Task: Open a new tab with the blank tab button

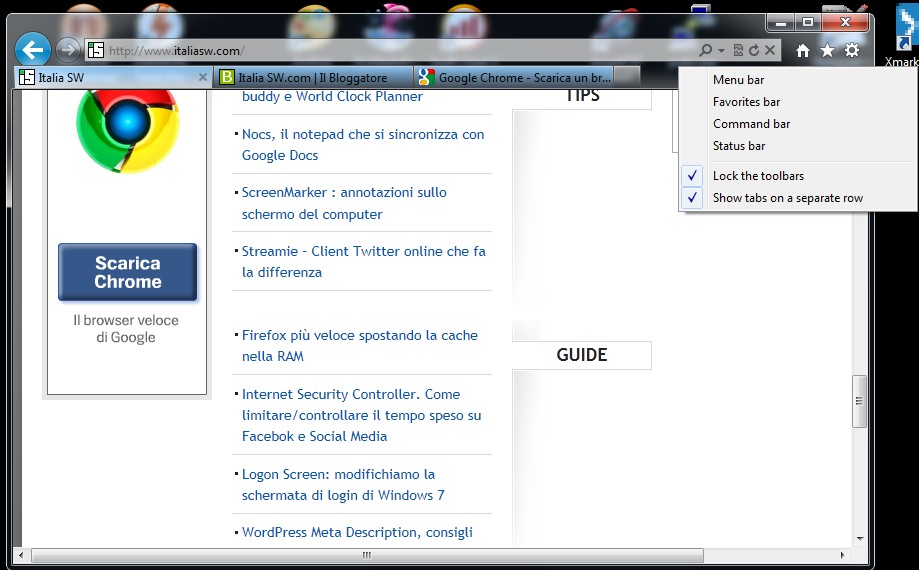Action: (628, 77)
